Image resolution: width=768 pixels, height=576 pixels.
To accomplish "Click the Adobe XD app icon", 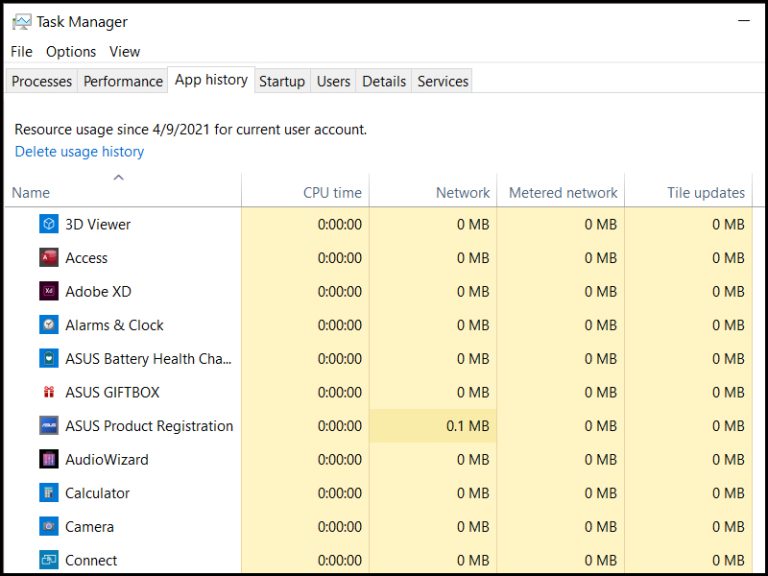I will pyautogui.click(x=48, y=291).
